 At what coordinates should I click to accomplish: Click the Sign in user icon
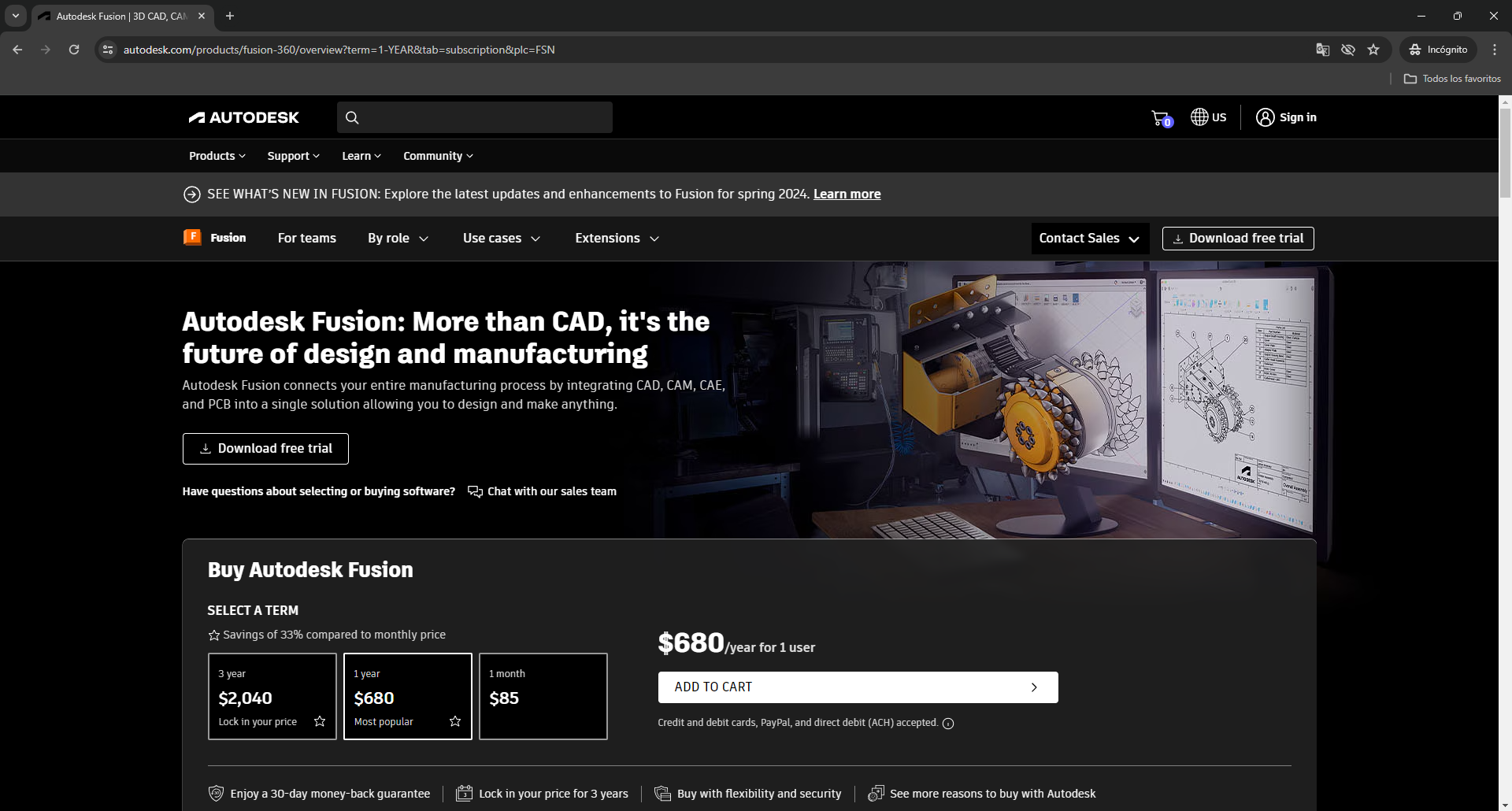coord(1265,117)
